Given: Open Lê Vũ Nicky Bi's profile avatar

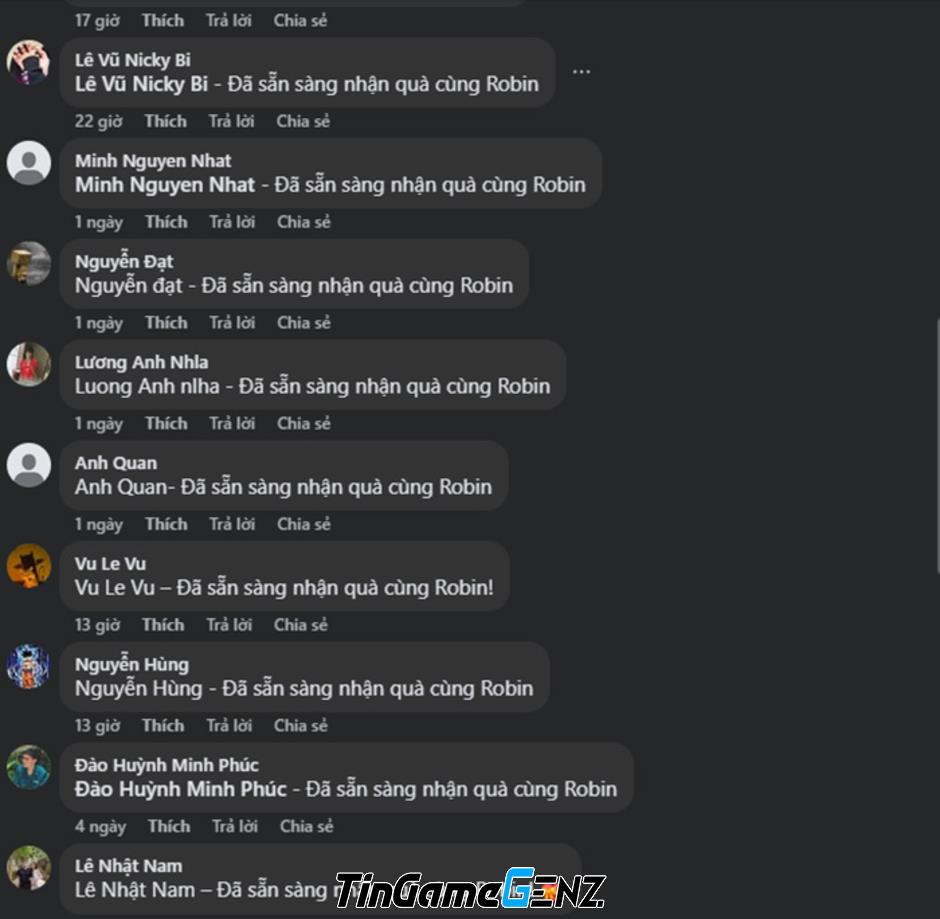Looking at the screenshot, I should (x=28, y=62).
